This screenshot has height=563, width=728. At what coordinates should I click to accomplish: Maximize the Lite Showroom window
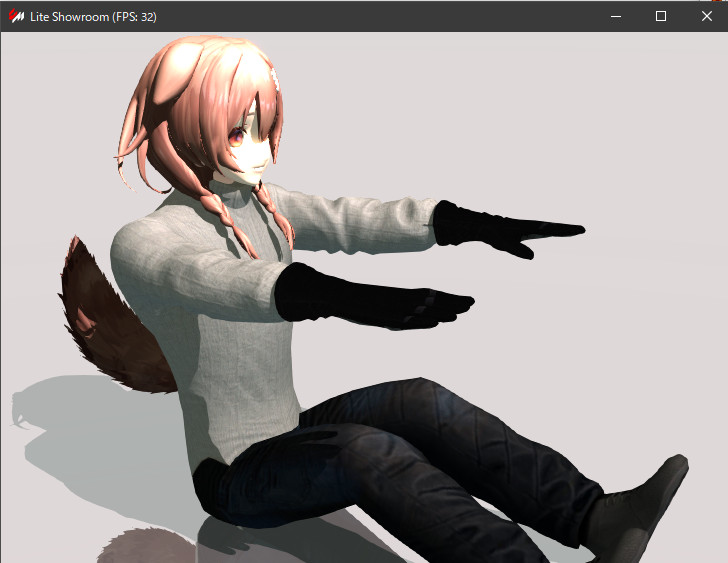pos(661,17)
